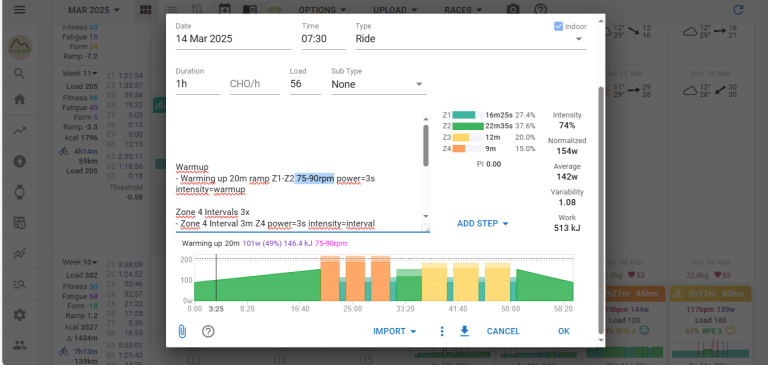The image size is (768, 365).
Task: Refresh the calendar page
Action: pos(738,10)
